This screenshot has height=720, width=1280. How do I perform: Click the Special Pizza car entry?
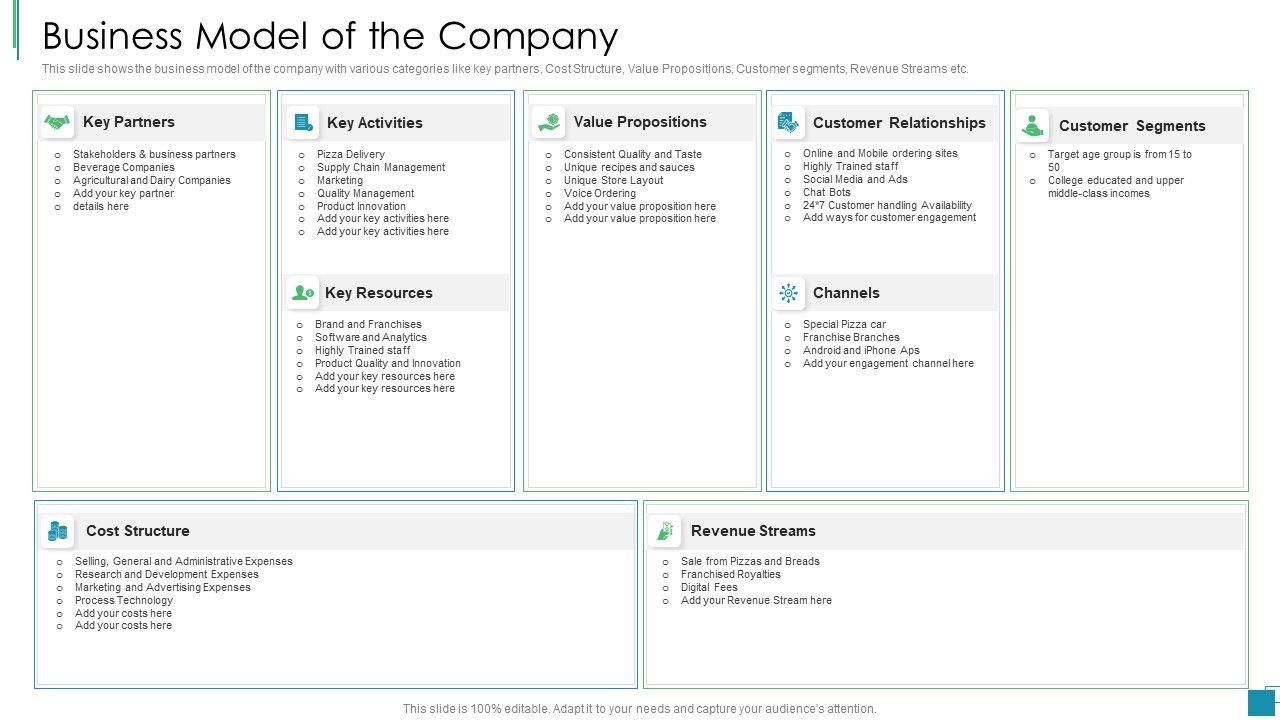click(x=844, y=324)
